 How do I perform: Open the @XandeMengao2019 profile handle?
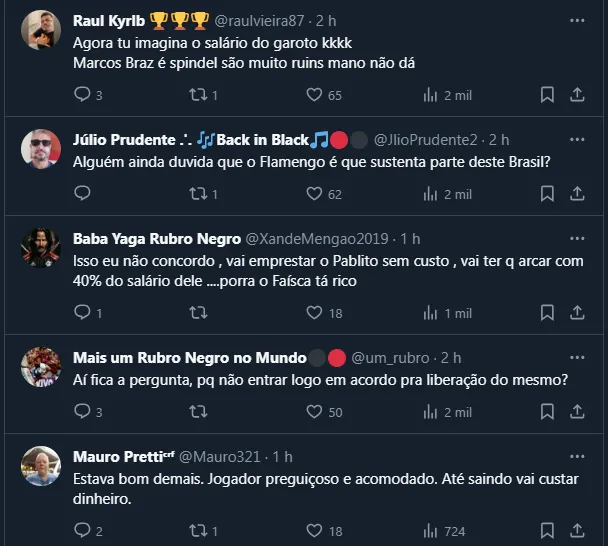[320, 238]
